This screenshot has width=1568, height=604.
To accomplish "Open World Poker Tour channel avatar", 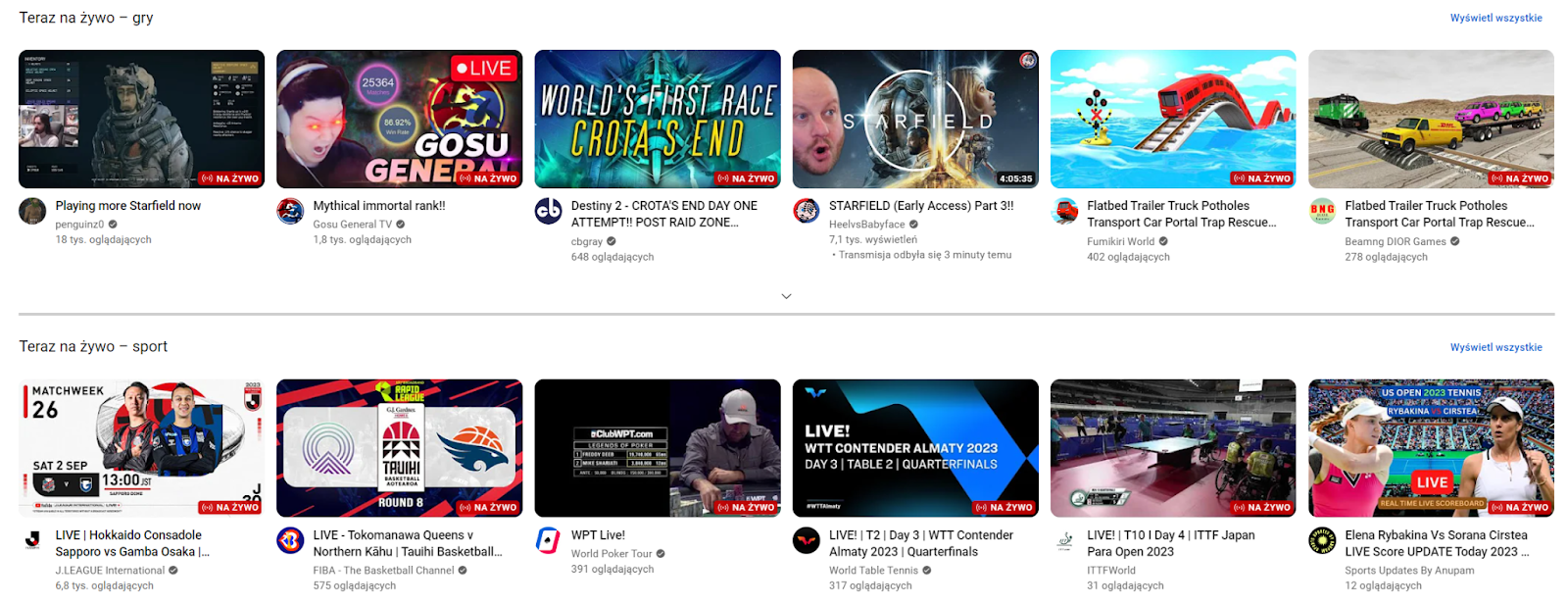I will click(548, 540).
